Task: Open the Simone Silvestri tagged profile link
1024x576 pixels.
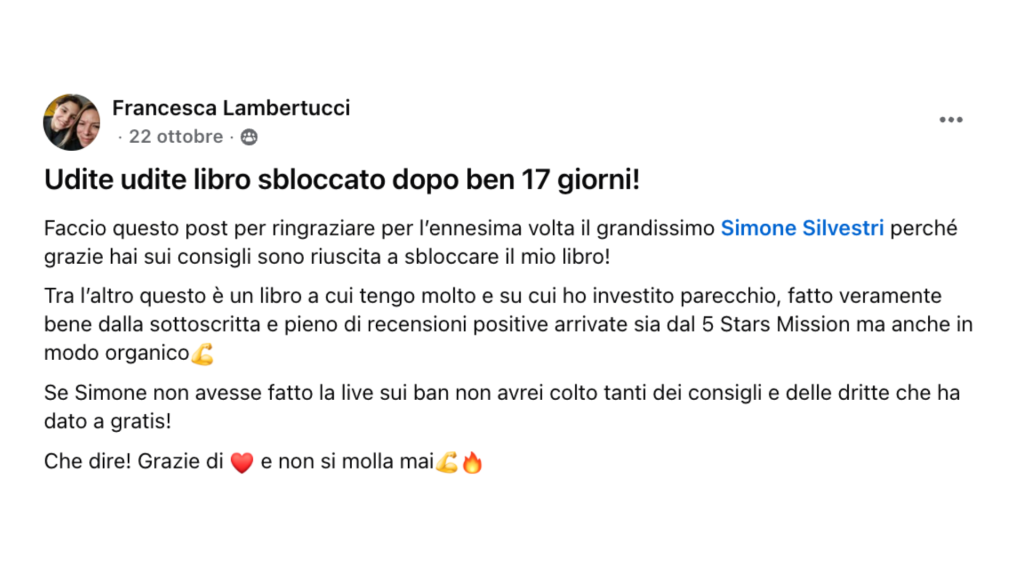Action: pos(802,228)
